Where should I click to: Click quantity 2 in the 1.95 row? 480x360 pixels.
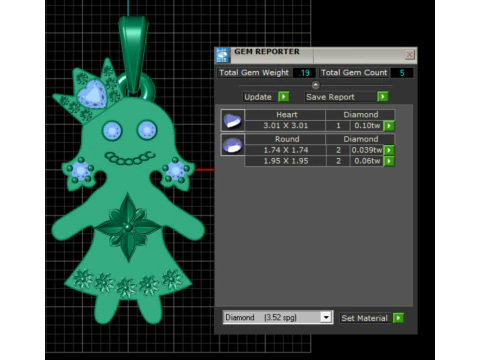point(338,161)
